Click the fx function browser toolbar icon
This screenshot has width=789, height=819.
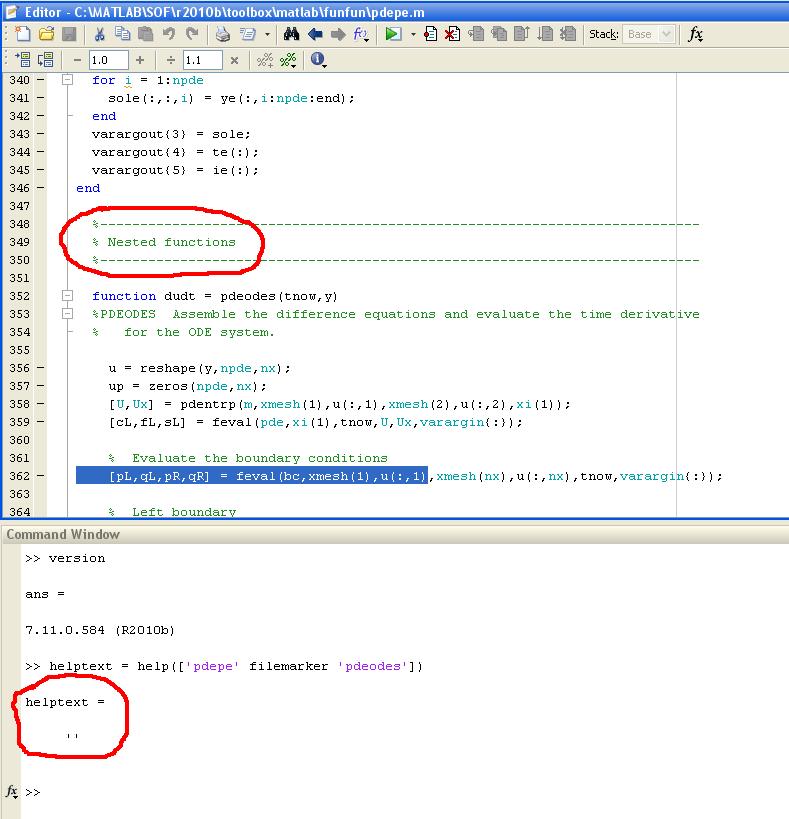pos(696,34)
